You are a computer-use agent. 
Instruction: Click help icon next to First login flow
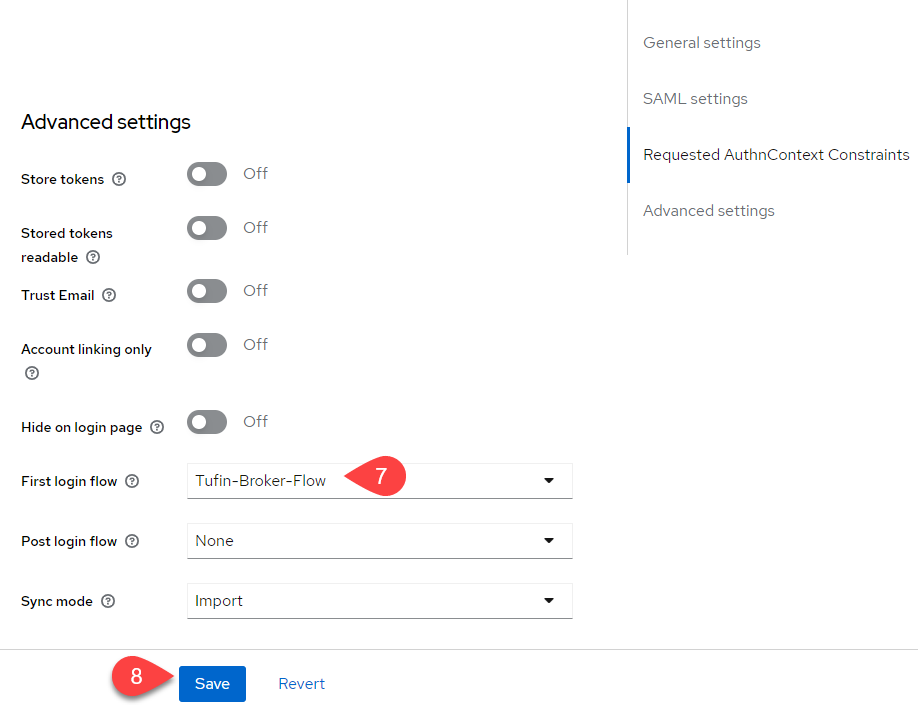(132, 482)
